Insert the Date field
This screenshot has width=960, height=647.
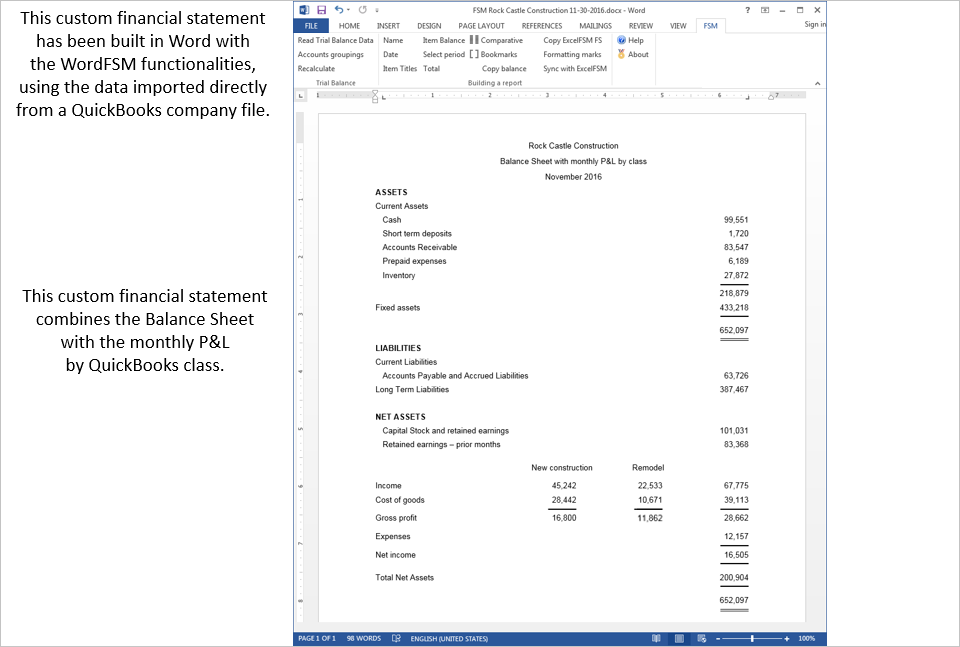(x=391, y=54)
